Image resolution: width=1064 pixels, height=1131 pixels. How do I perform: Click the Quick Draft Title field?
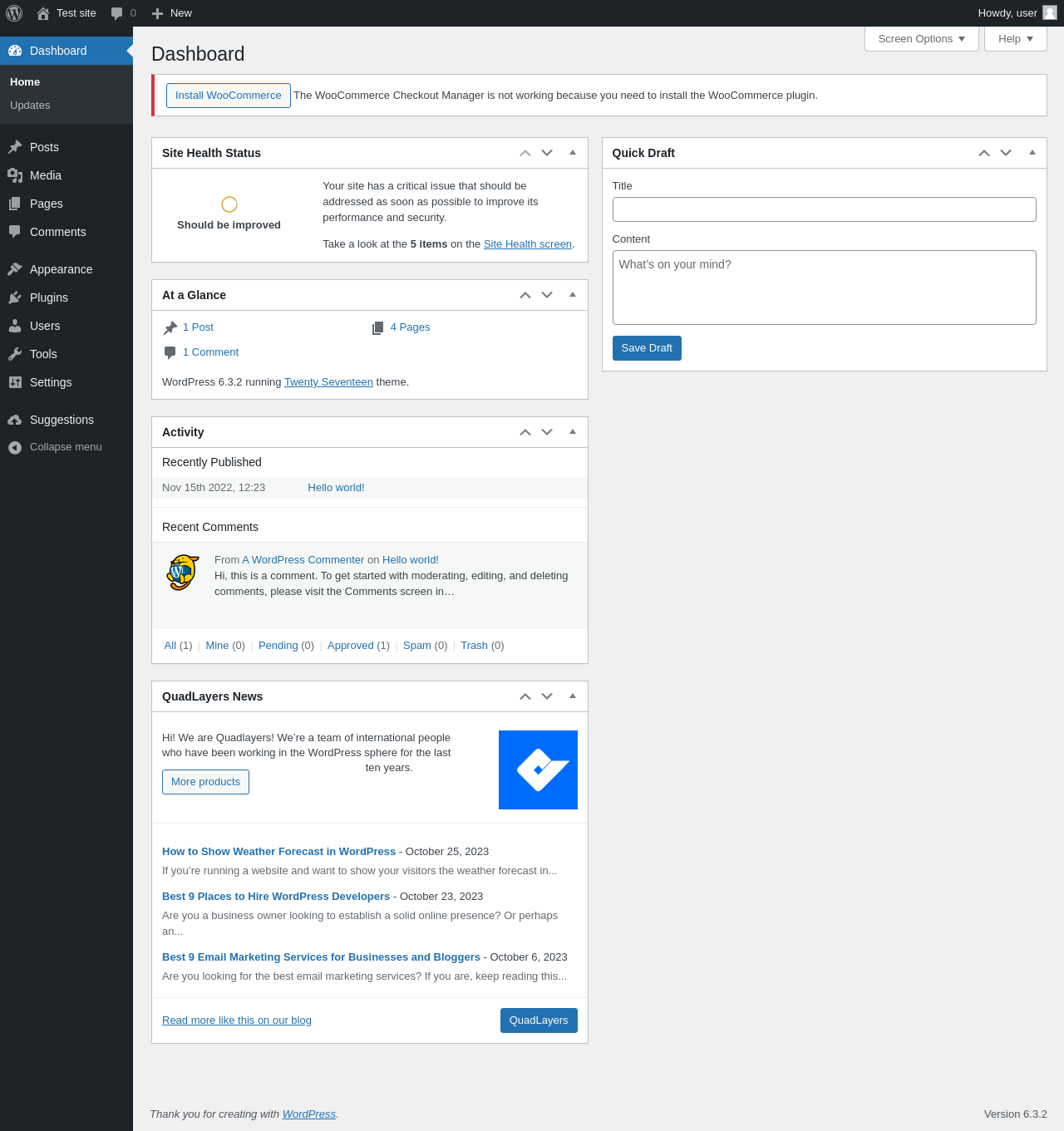(824, 209)
